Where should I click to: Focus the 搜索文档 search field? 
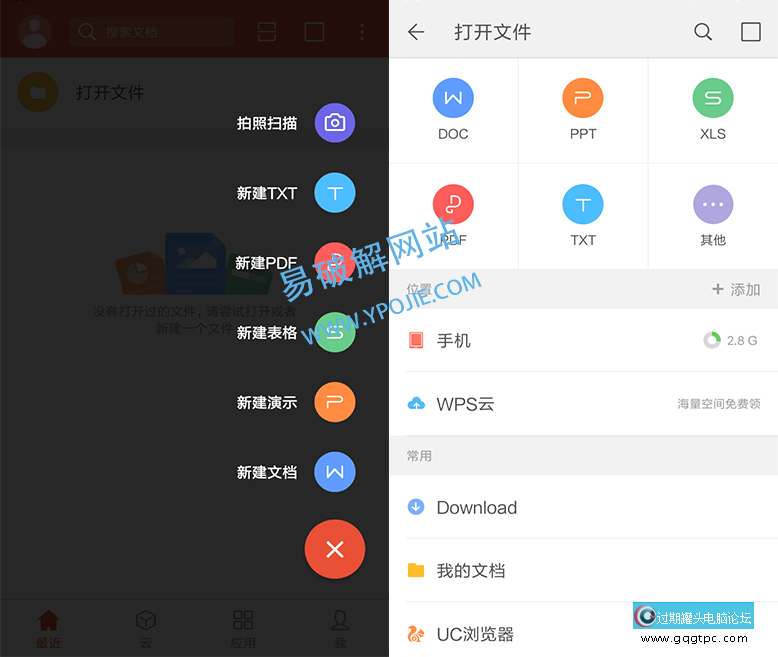[152, 32]
